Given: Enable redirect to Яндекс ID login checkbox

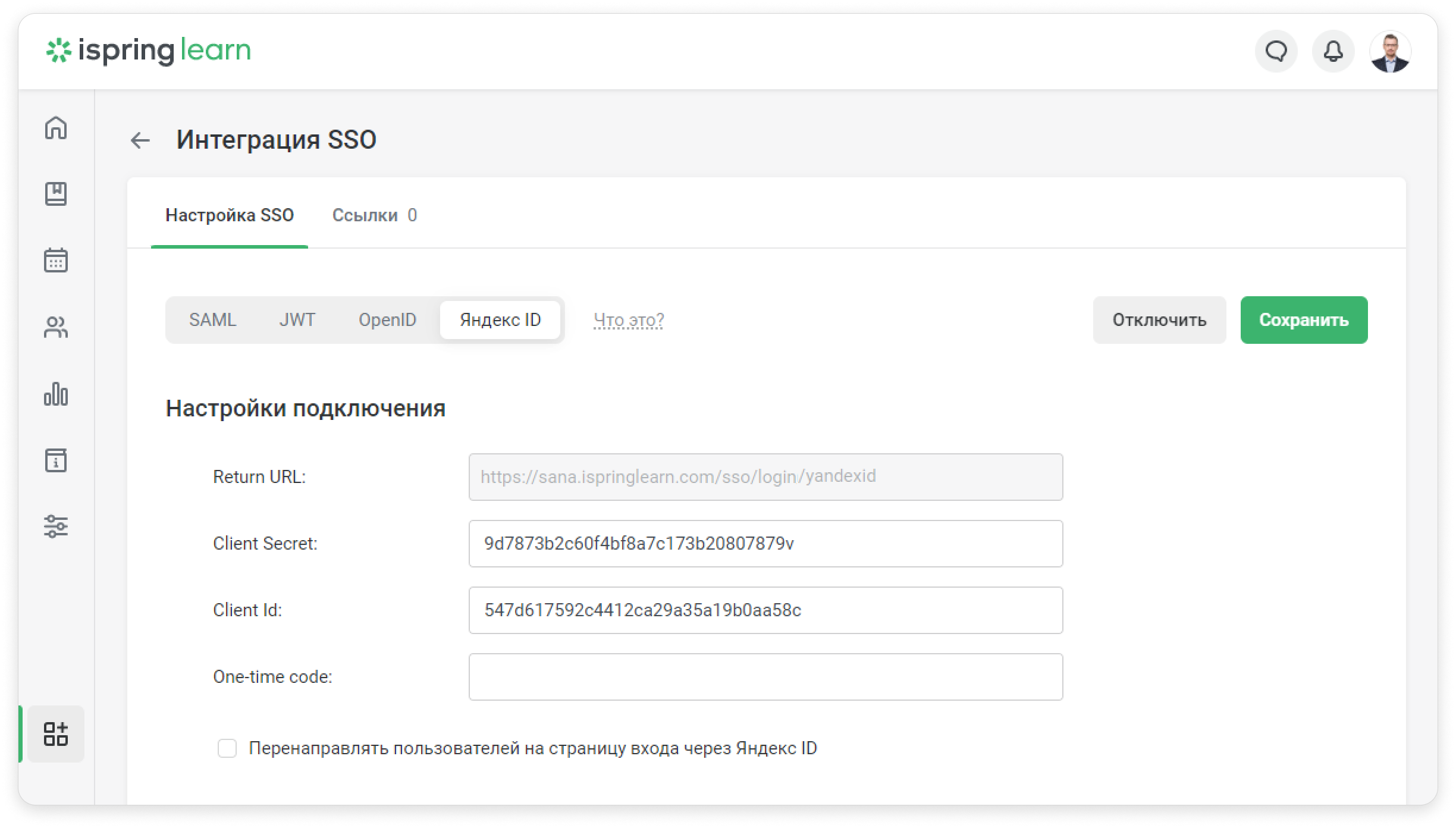Looking at the screenshot, I should click(227, 748).
